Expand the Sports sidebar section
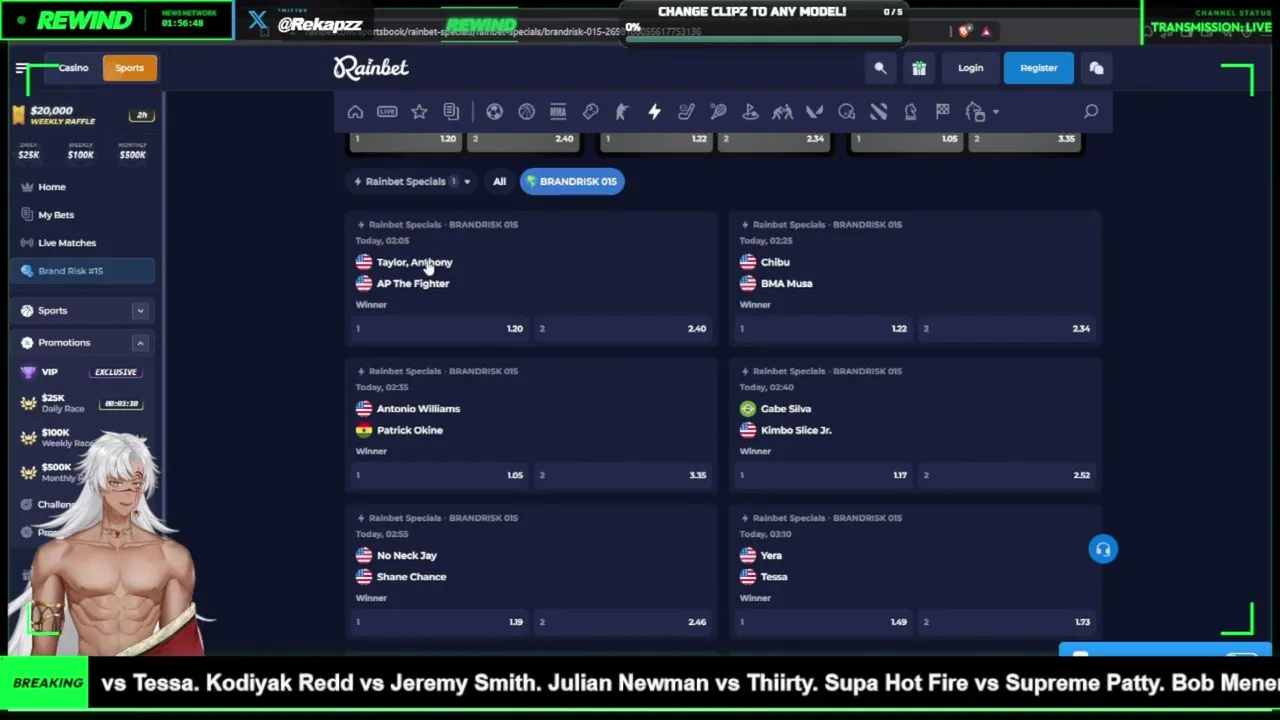Screen dimensions: 1280x720 140,311
